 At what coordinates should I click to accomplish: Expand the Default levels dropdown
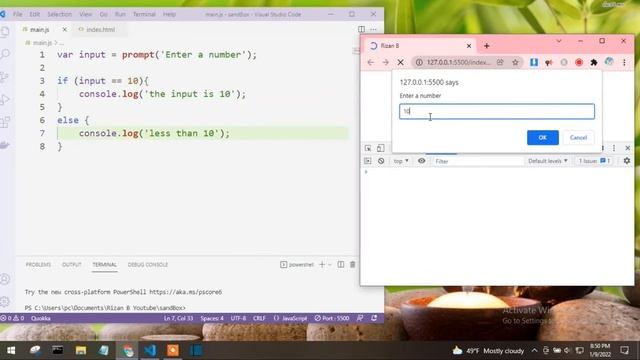(548, 161)
